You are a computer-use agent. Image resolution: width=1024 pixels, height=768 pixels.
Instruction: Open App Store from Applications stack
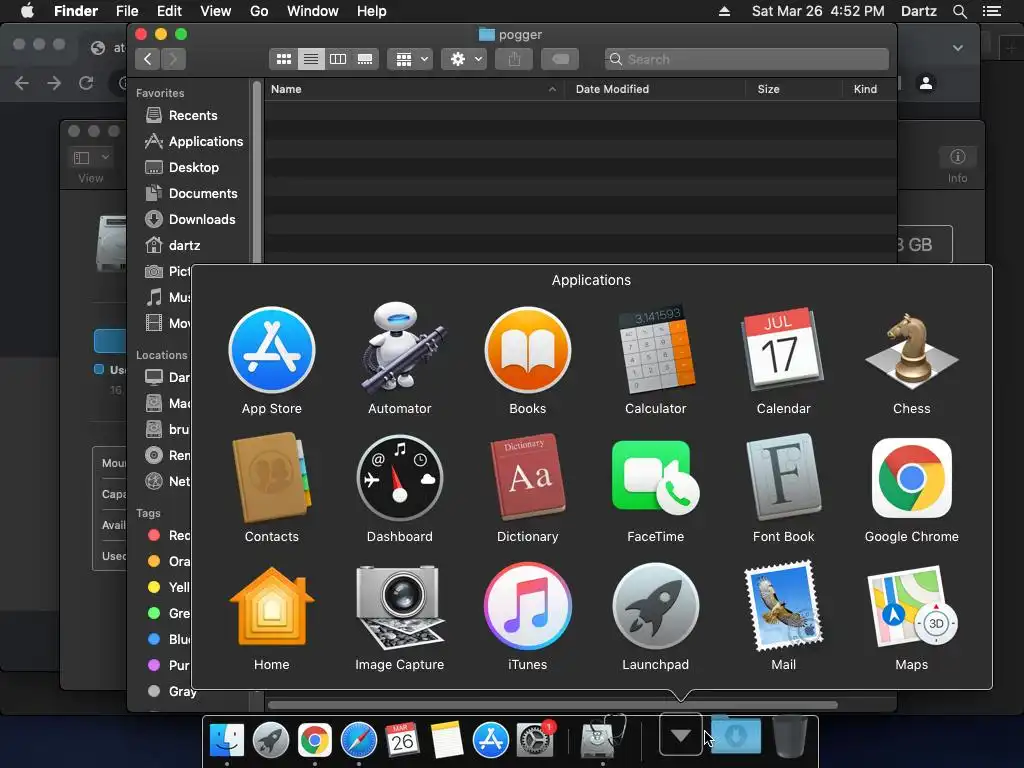coord(272,351)
